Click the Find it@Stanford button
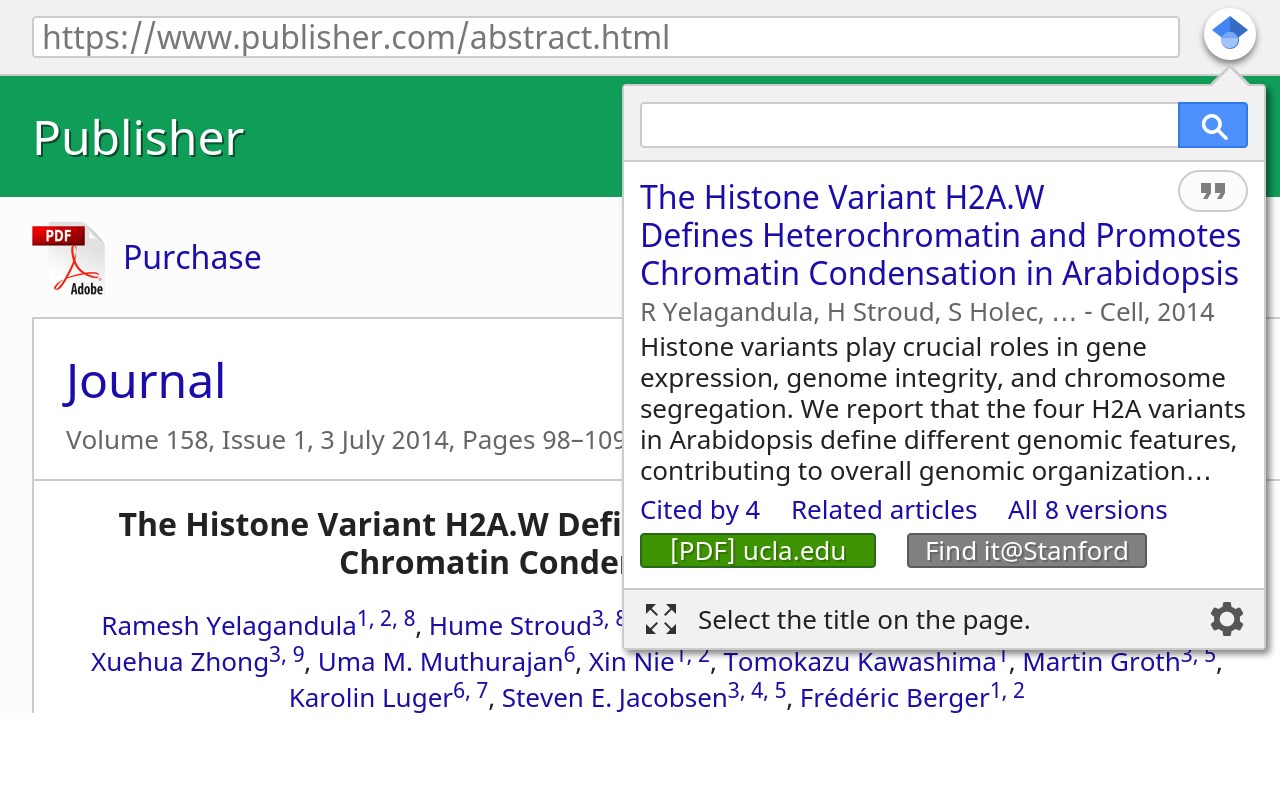The height and width of the screenshot is (800, 1280). (1027, 551)
